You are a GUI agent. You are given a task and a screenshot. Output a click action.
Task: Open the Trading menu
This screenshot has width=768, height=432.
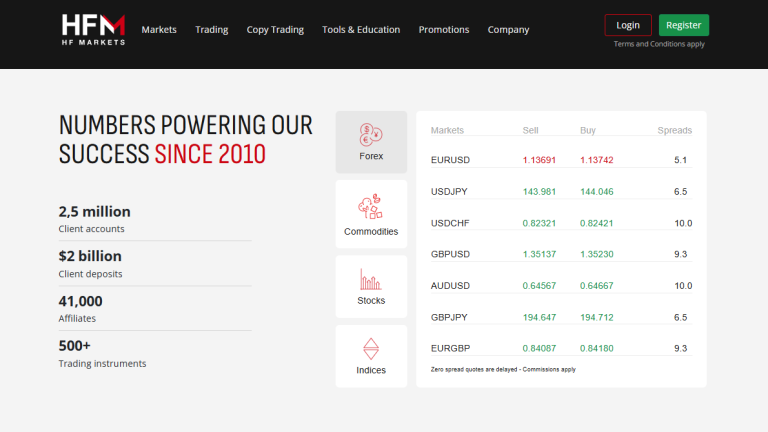tap(212, 30)
